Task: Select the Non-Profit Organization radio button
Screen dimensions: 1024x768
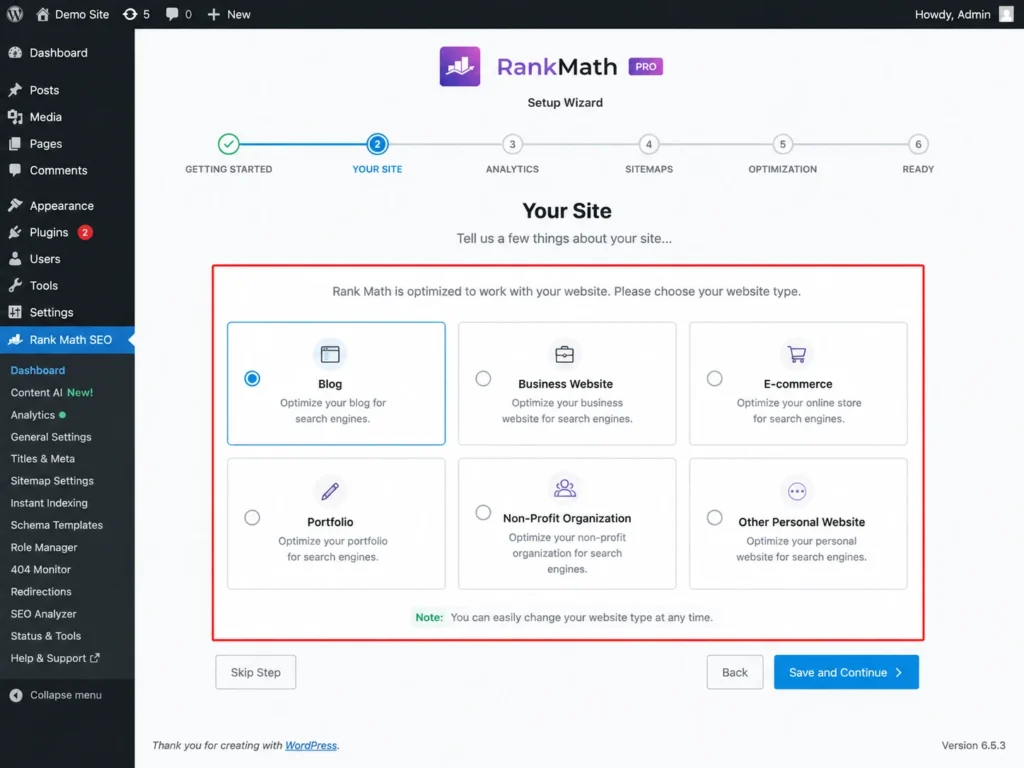Action: tap(483, 512)
